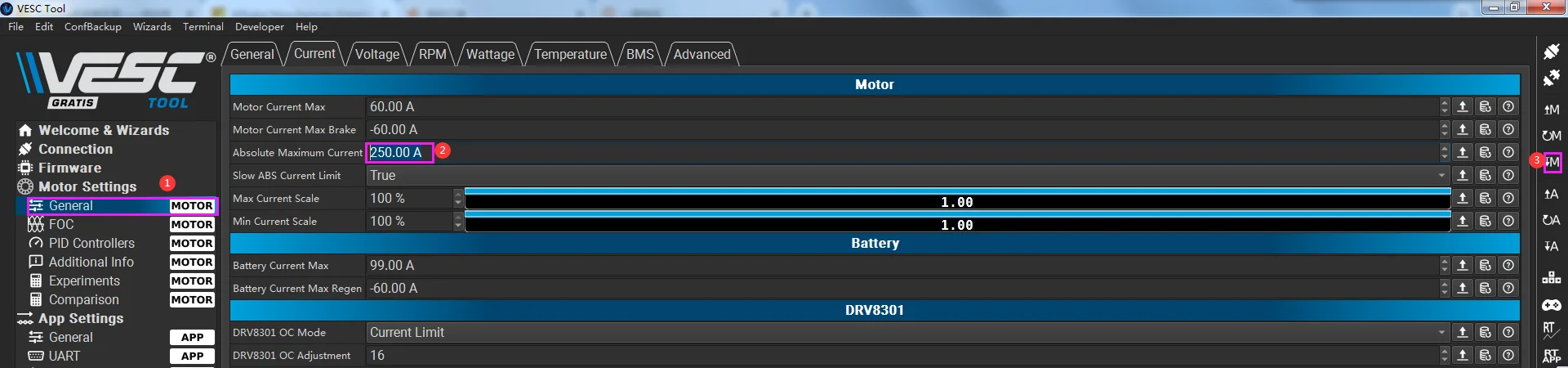This screenshot has height=368, width=1568.
Task: Read default app configuration (circular A icon)
Action: [1552, 220]
